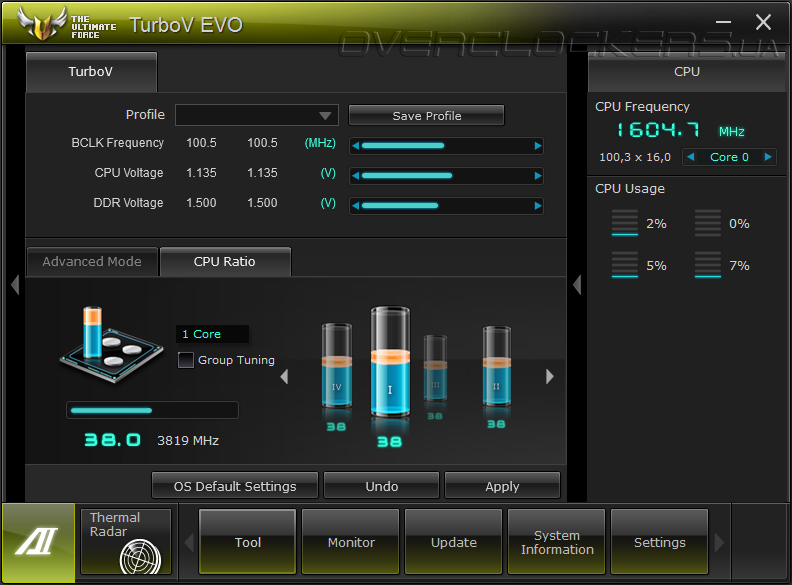This screenshot has height=585, width=792.
Task: Click the Undo button
Action: [x=381, y=486]
